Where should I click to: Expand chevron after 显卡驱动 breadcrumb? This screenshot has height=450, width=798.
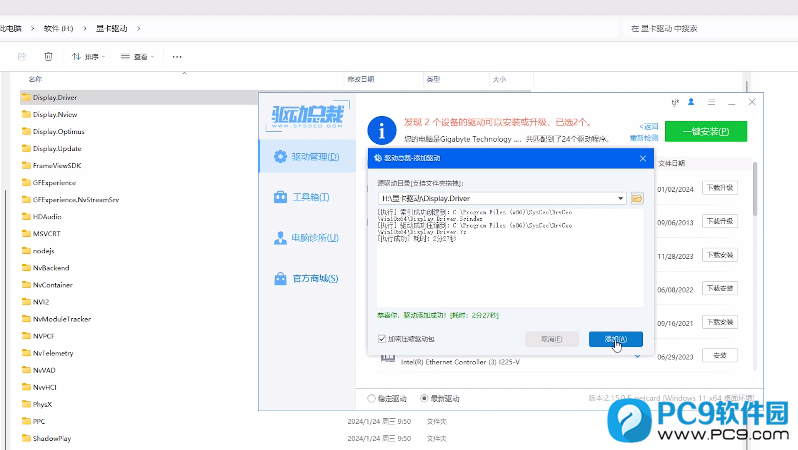[138, 29]
